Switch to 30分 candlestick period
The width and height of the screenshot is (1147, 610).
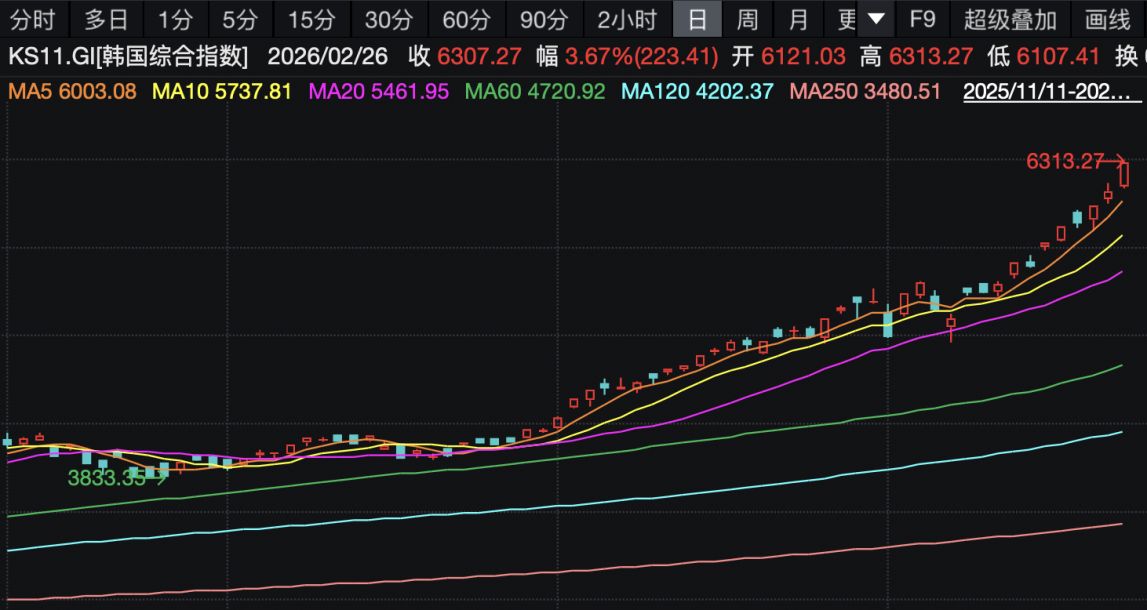(388, 19)
